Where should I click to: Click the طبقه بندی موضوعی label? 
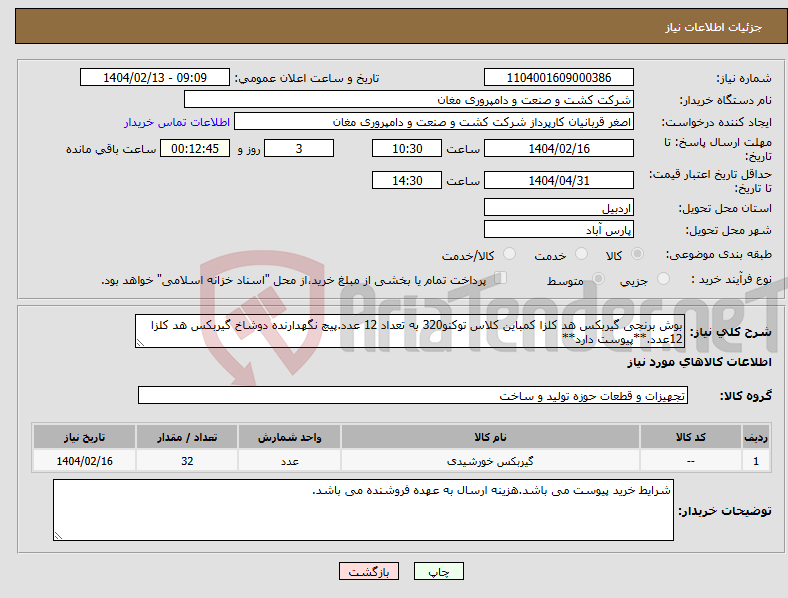(x=719, y=255)
